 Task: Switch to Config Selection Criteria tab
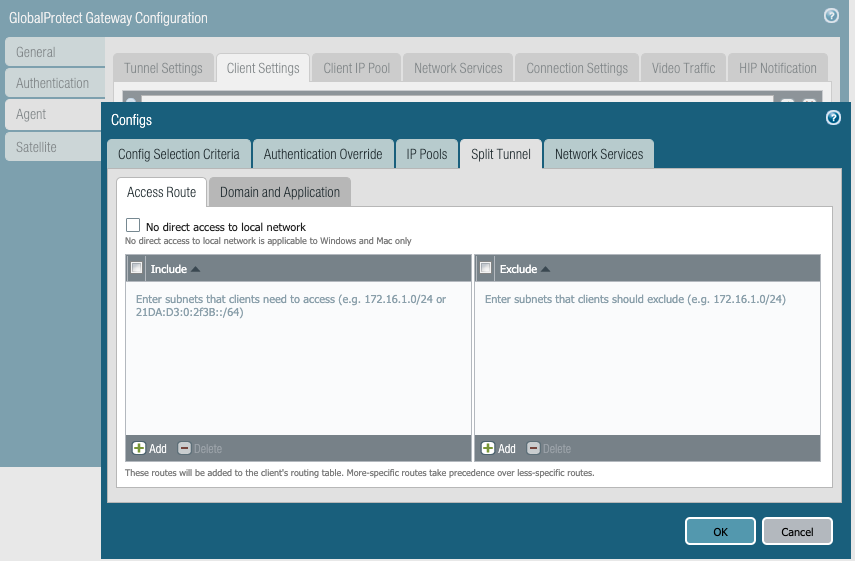179,154
